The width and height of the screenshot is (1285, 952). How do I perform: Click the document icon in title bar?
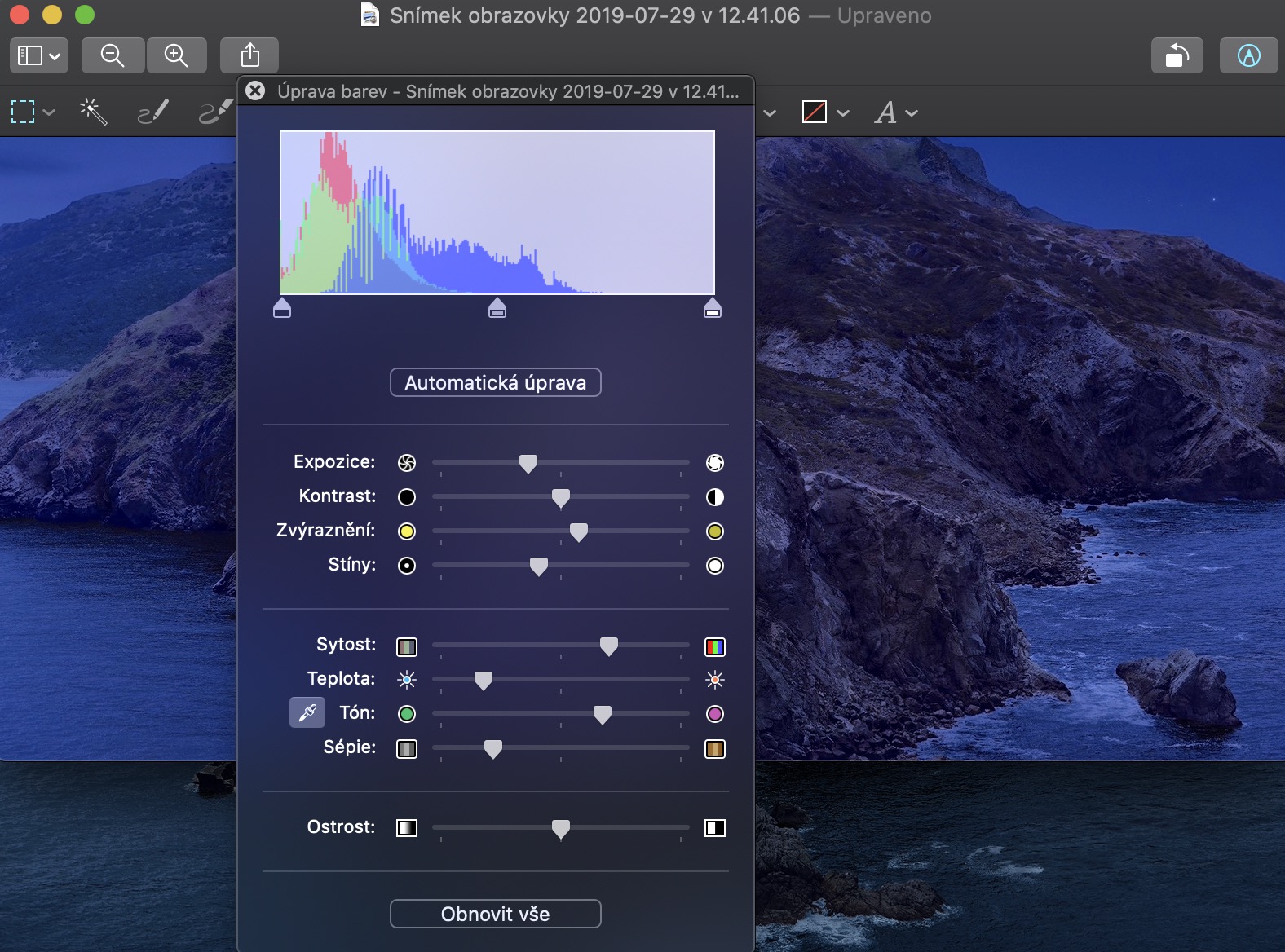pyautogui.click(x=370, y=15)
